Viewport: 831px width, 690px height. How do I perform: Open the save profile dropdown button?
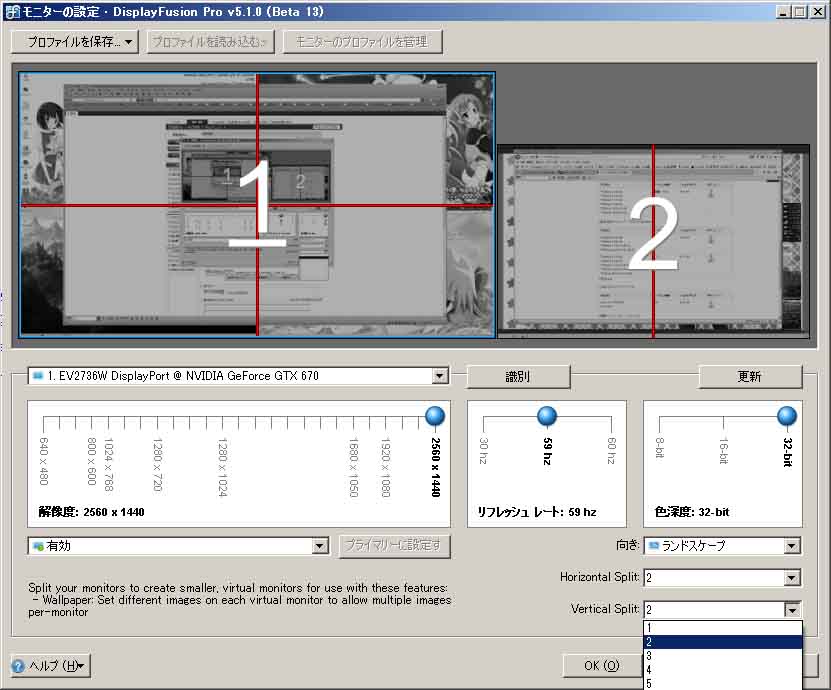[74, 42]
